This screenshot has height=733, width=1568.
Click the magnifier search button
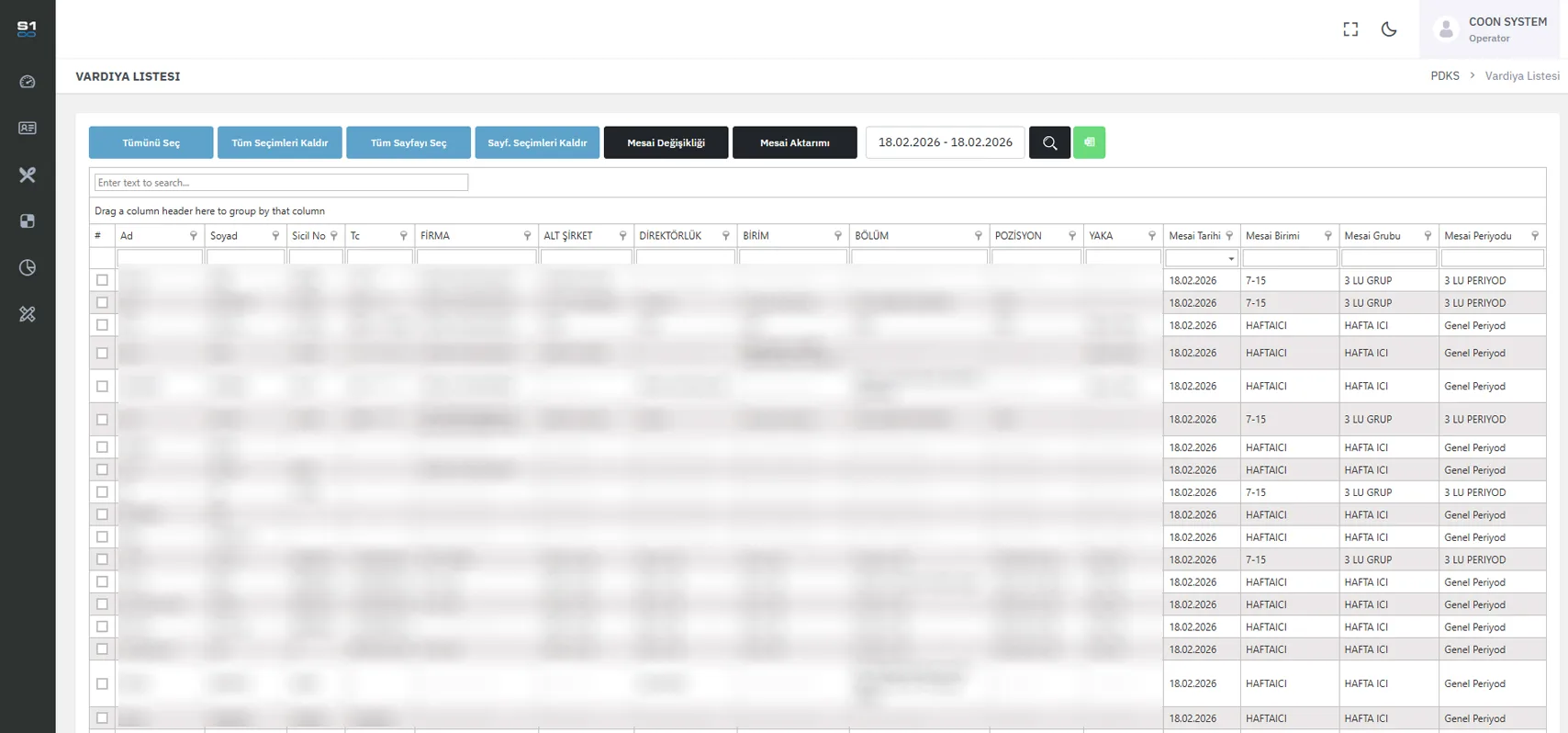click(1049, 142)
